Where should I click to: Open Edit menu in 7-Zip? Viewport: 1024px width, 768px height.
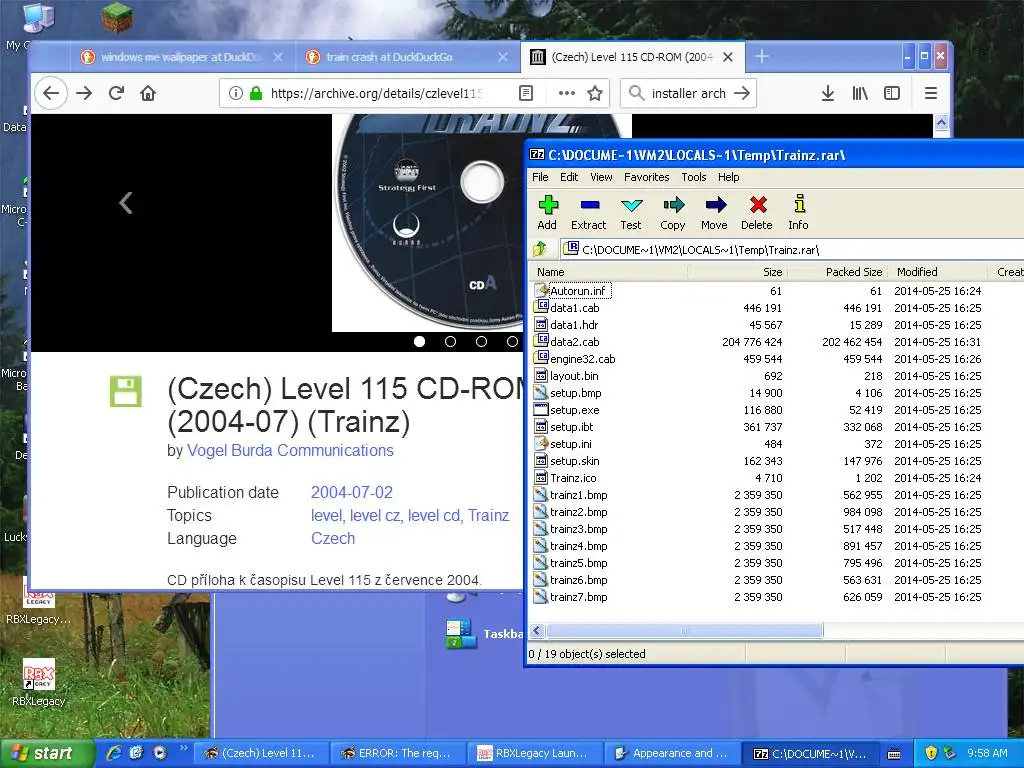(569, 177)
